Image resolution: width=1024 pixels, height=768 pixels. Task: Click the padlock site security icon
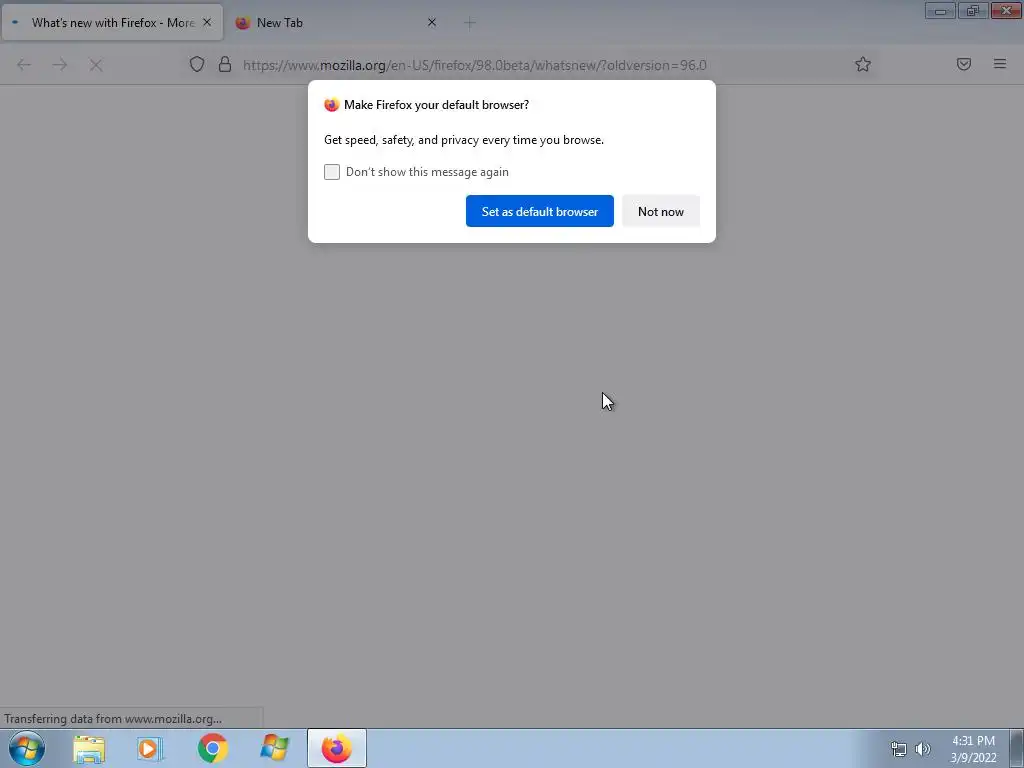(225, 64)
